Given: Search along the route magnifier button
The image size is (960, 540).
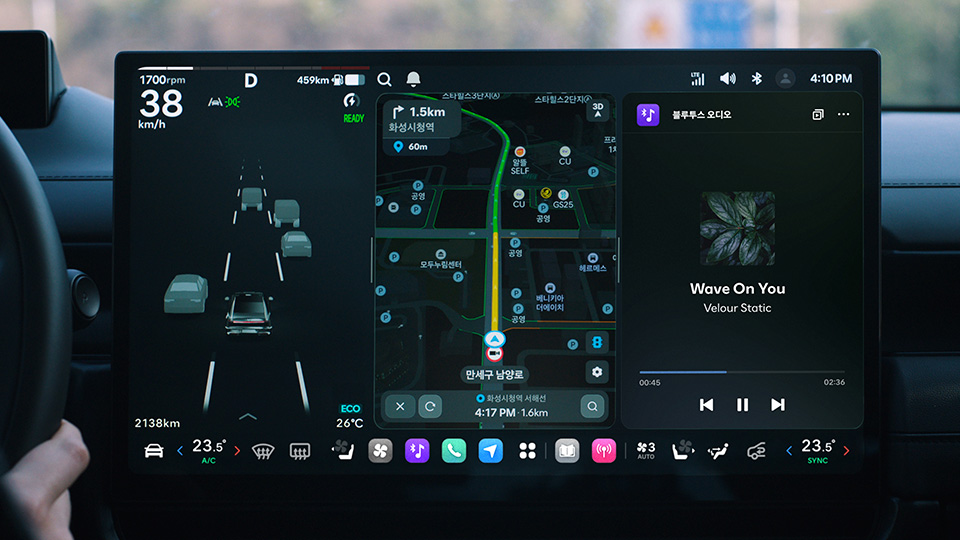Looking at the screenshot, I should (592, 407).
